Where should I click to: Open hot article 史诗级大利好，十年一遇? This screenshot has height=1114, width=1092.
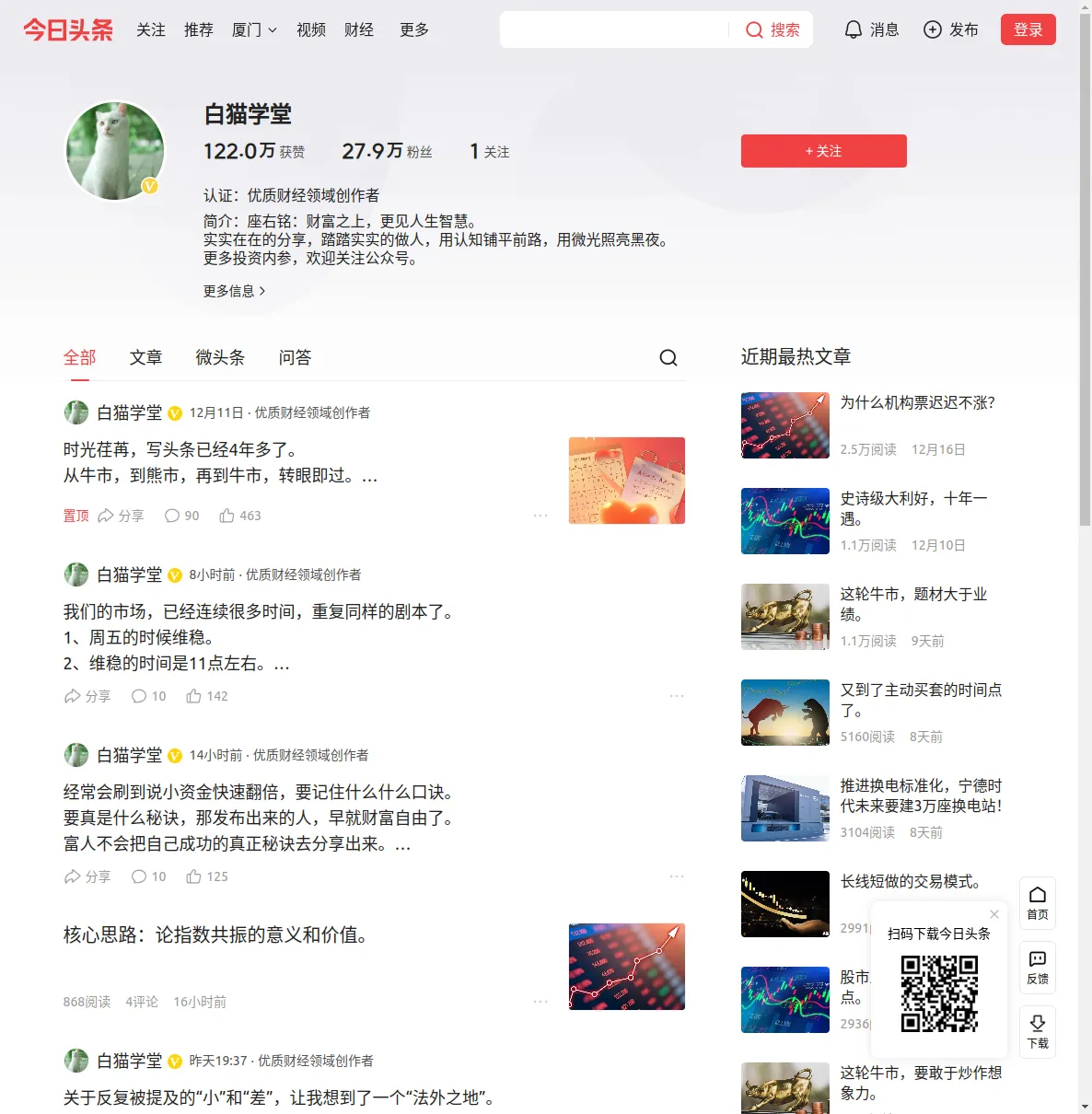pos(913,508)
